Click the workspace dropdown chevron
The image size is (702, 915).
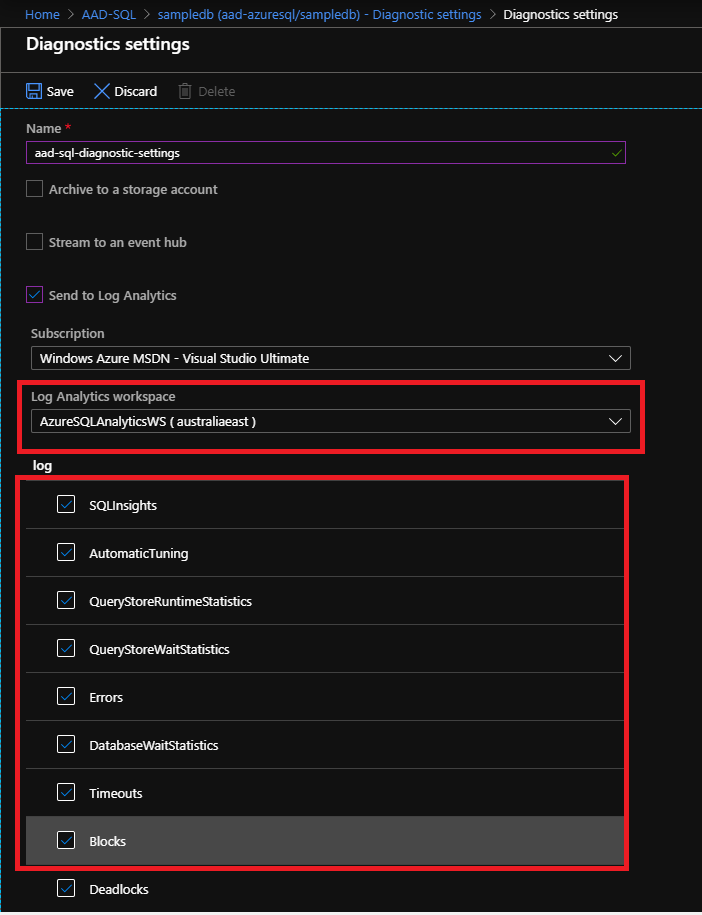[615, 421]
